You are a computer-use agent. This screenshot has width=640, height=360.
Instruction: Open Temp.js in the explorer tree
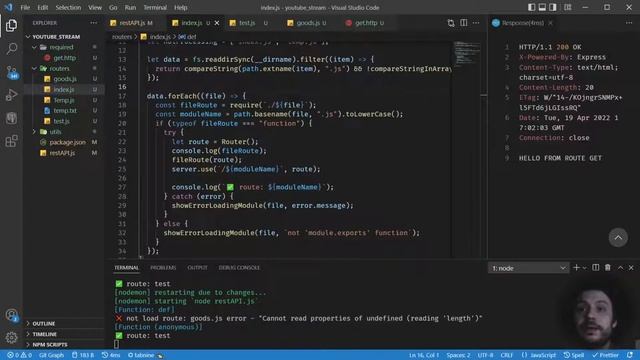coord(64,100)
